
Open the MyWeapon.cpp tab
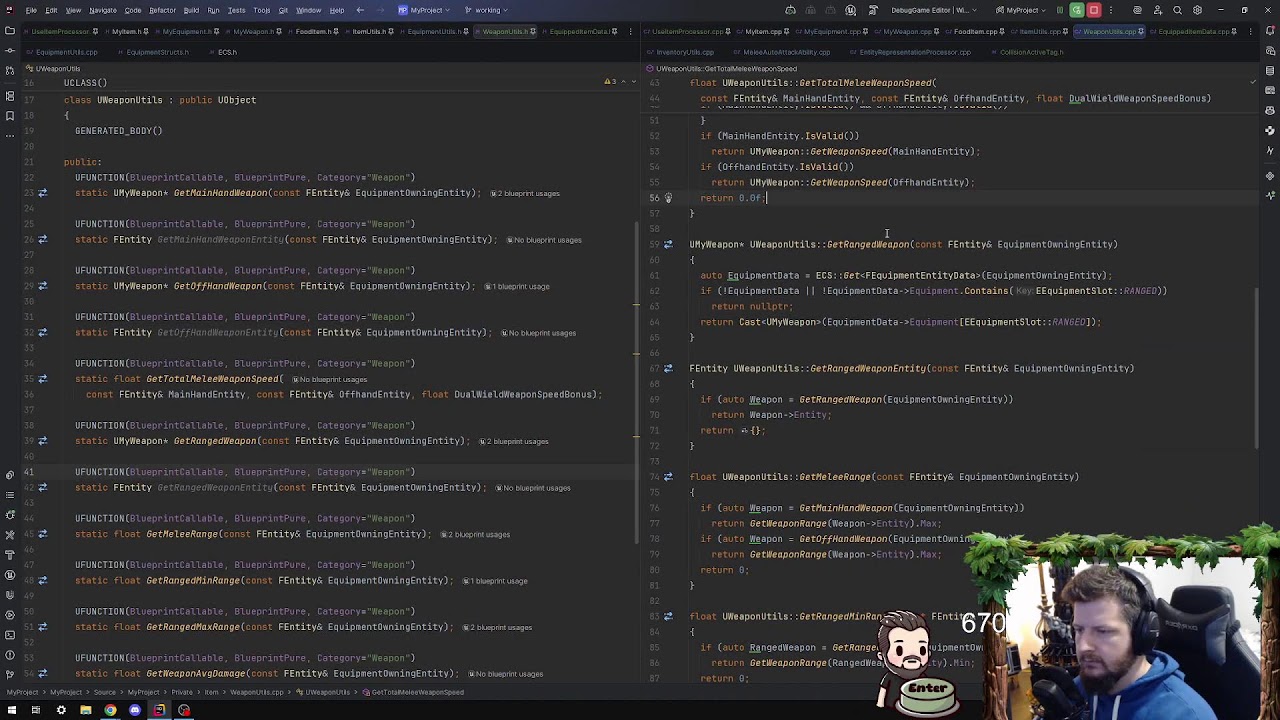[x=907, y=31]
